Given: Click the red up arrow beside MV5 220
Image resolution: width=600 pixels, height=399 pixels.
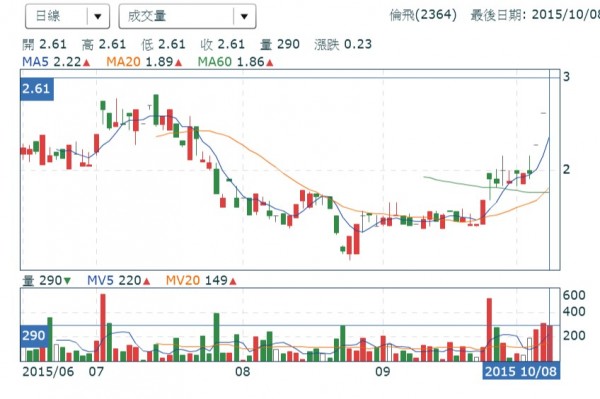Looking at the screenshot, I should pos(147,281).
